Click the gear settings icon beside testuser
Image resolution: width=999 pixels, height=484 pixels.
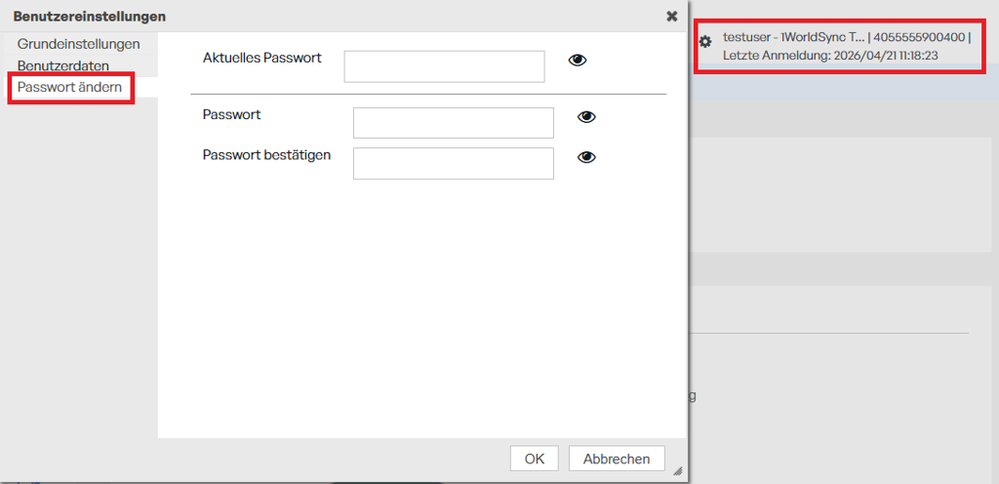point(705,41)
